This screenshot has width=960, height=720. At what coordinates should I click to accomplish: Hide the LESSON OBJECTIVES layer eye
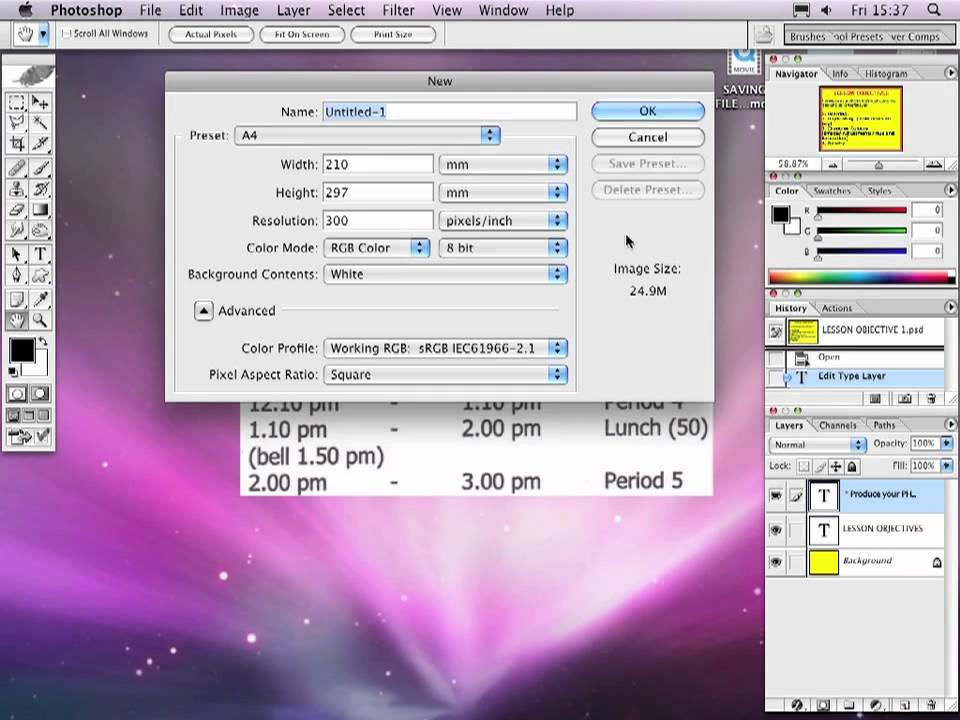(776, 530)
